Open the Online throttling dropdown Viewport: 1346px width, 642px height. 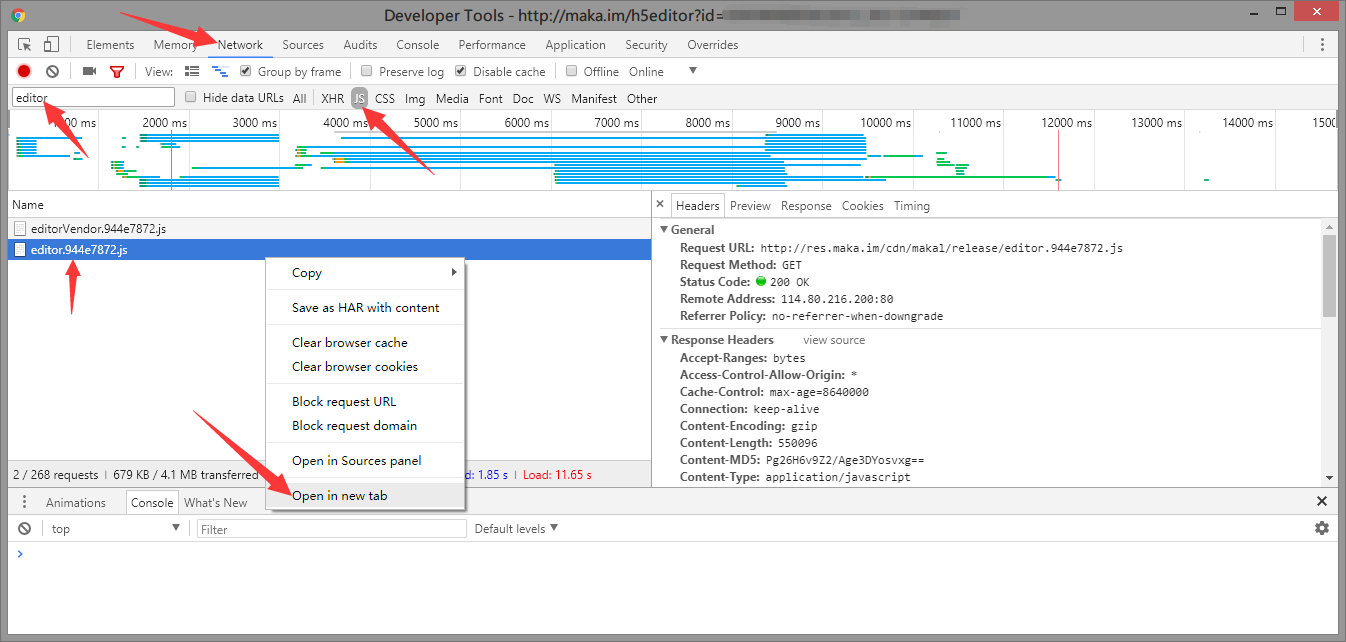(x=662, y=71)
